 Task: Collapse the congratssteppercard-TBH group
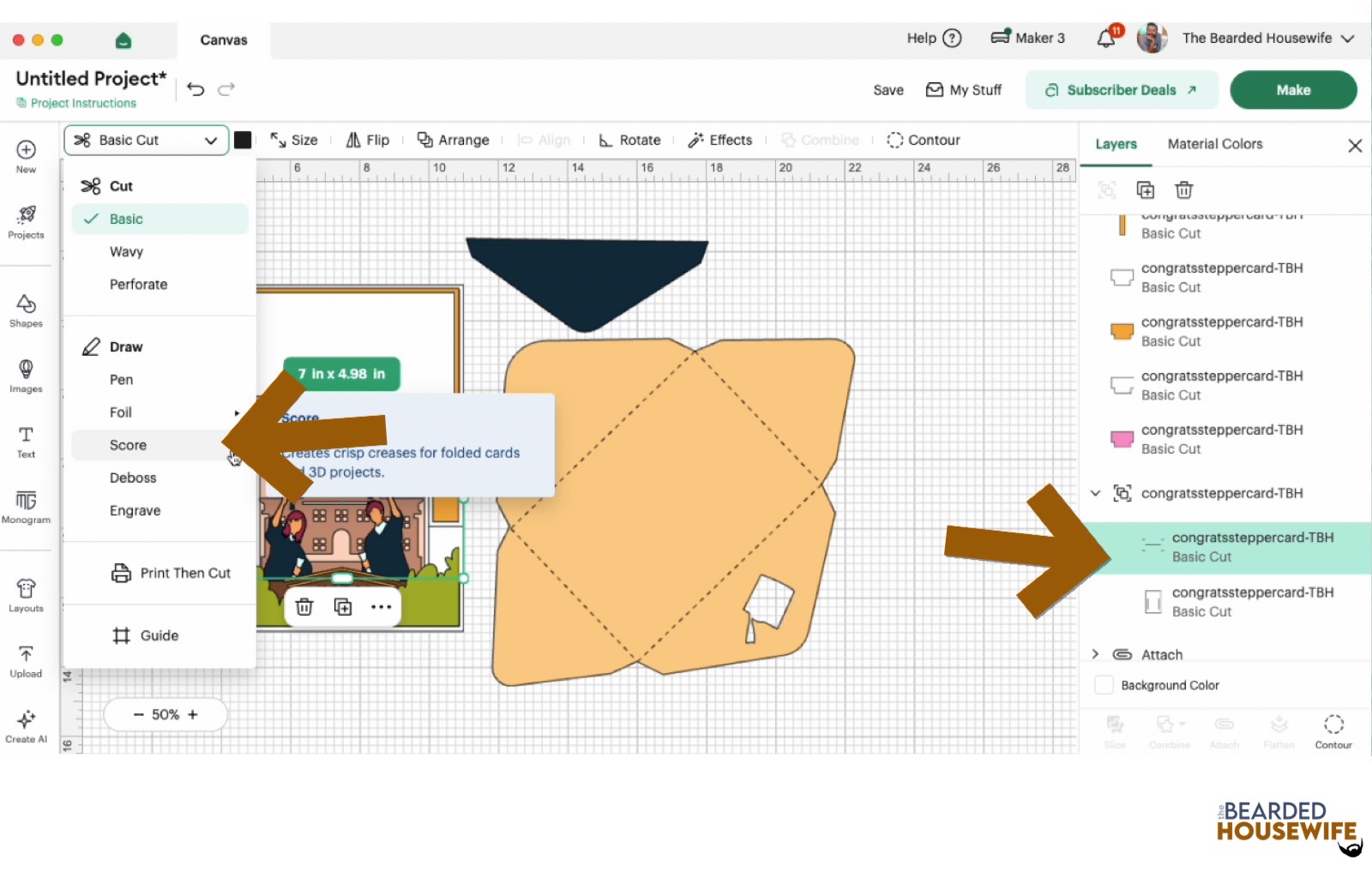(x=1095, y=493)
